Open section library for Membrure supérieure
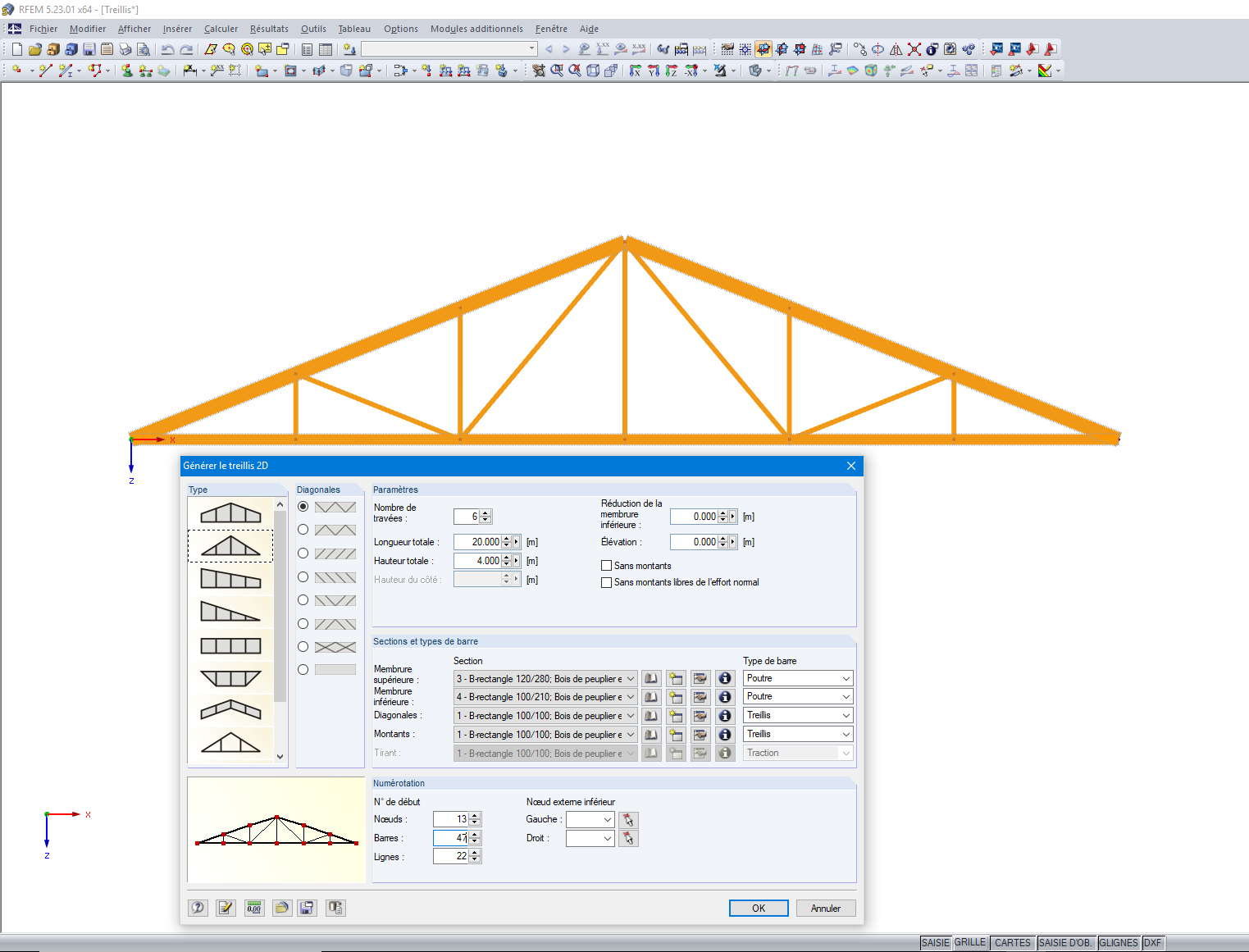 click(651, 679)
